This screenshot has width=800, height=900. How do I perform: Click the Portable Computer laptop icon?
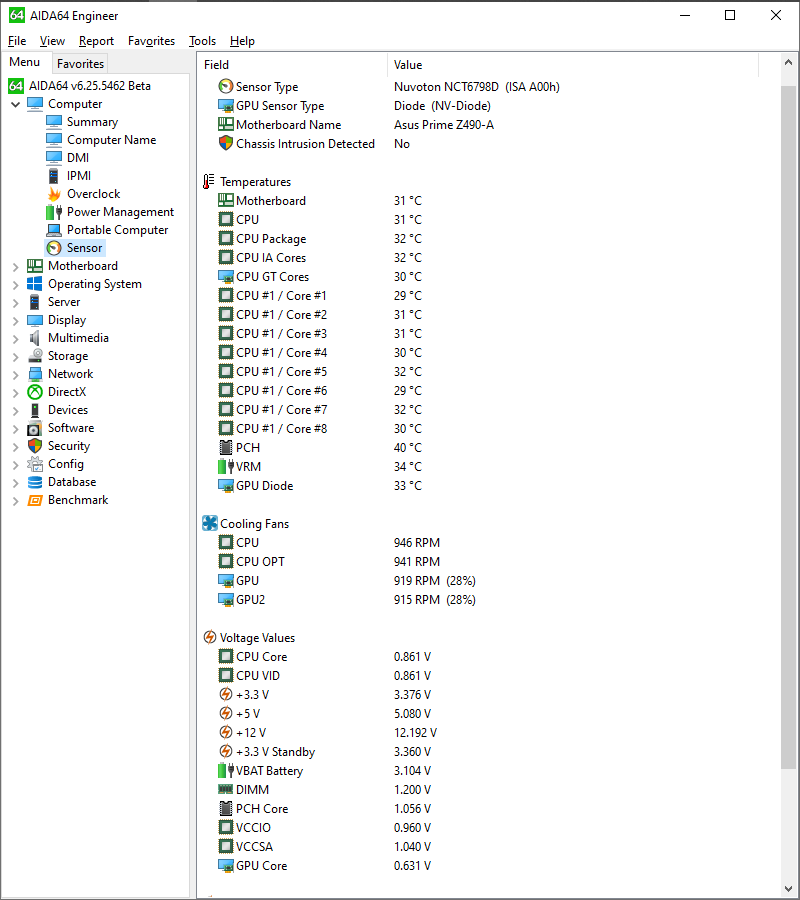pos(54,230)
